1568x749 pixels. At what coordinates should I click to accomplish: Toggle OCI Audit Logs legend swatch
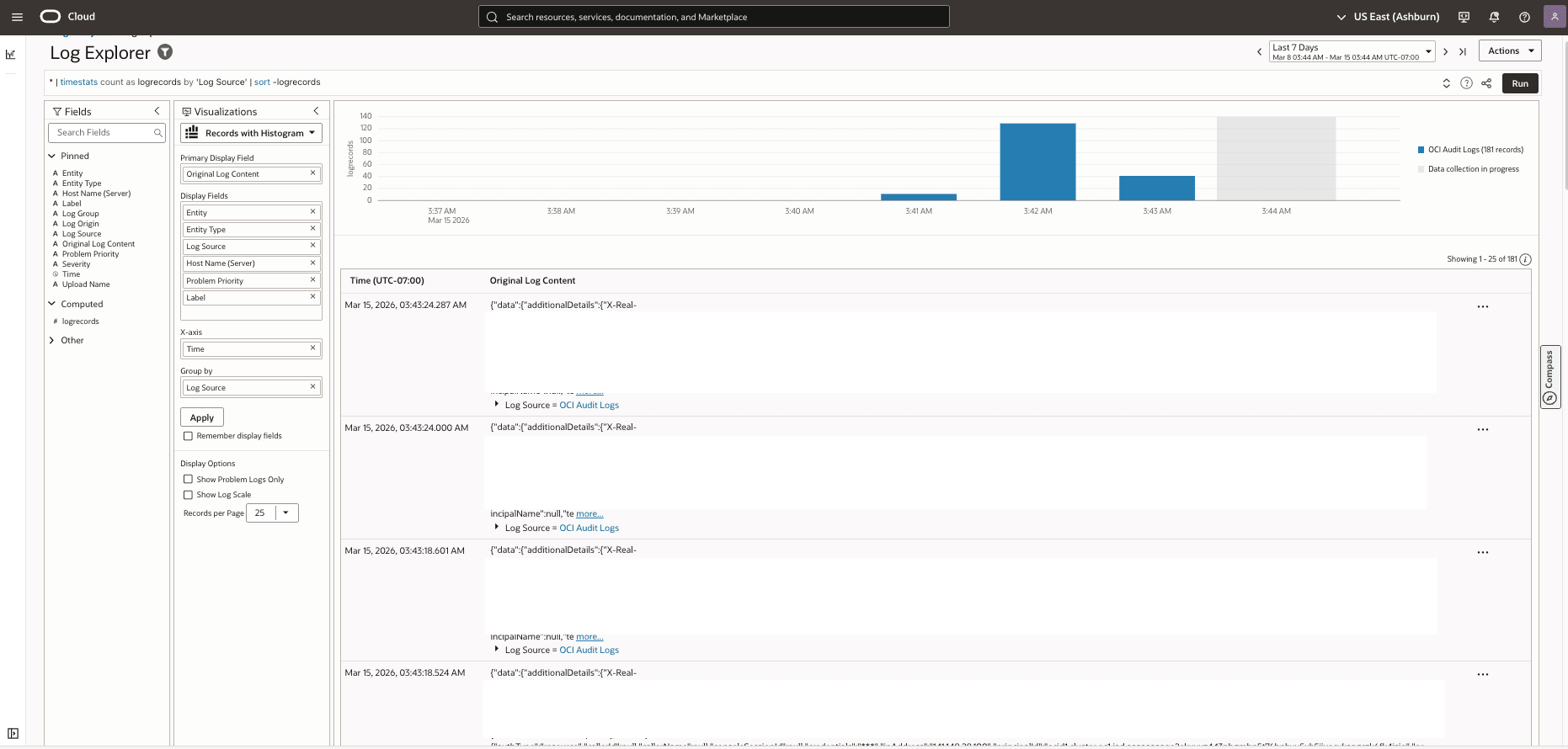point(1421,150)
